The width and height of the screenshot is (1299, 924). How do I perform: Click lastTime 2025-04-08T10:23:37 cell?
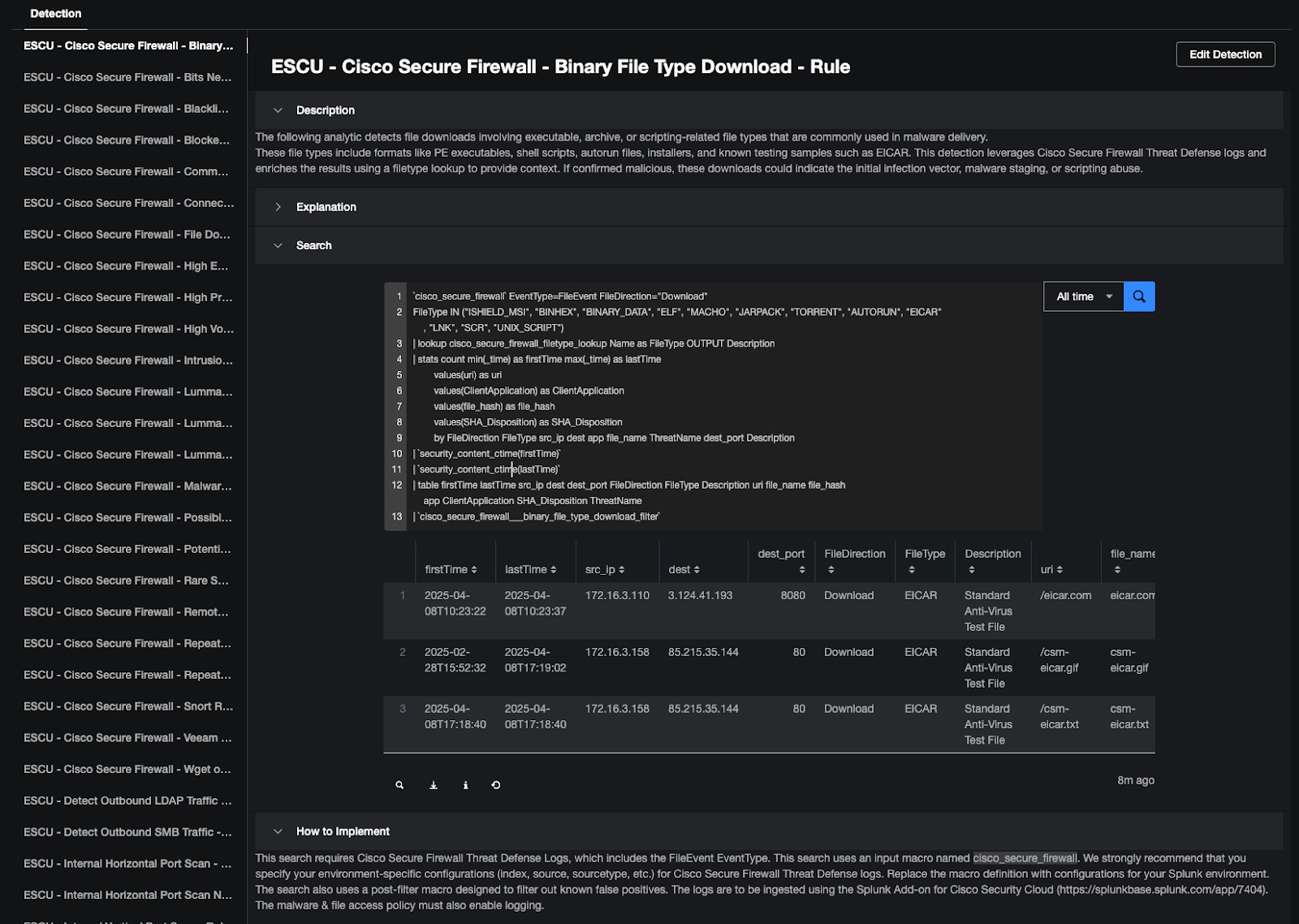[x=536, y=603]
